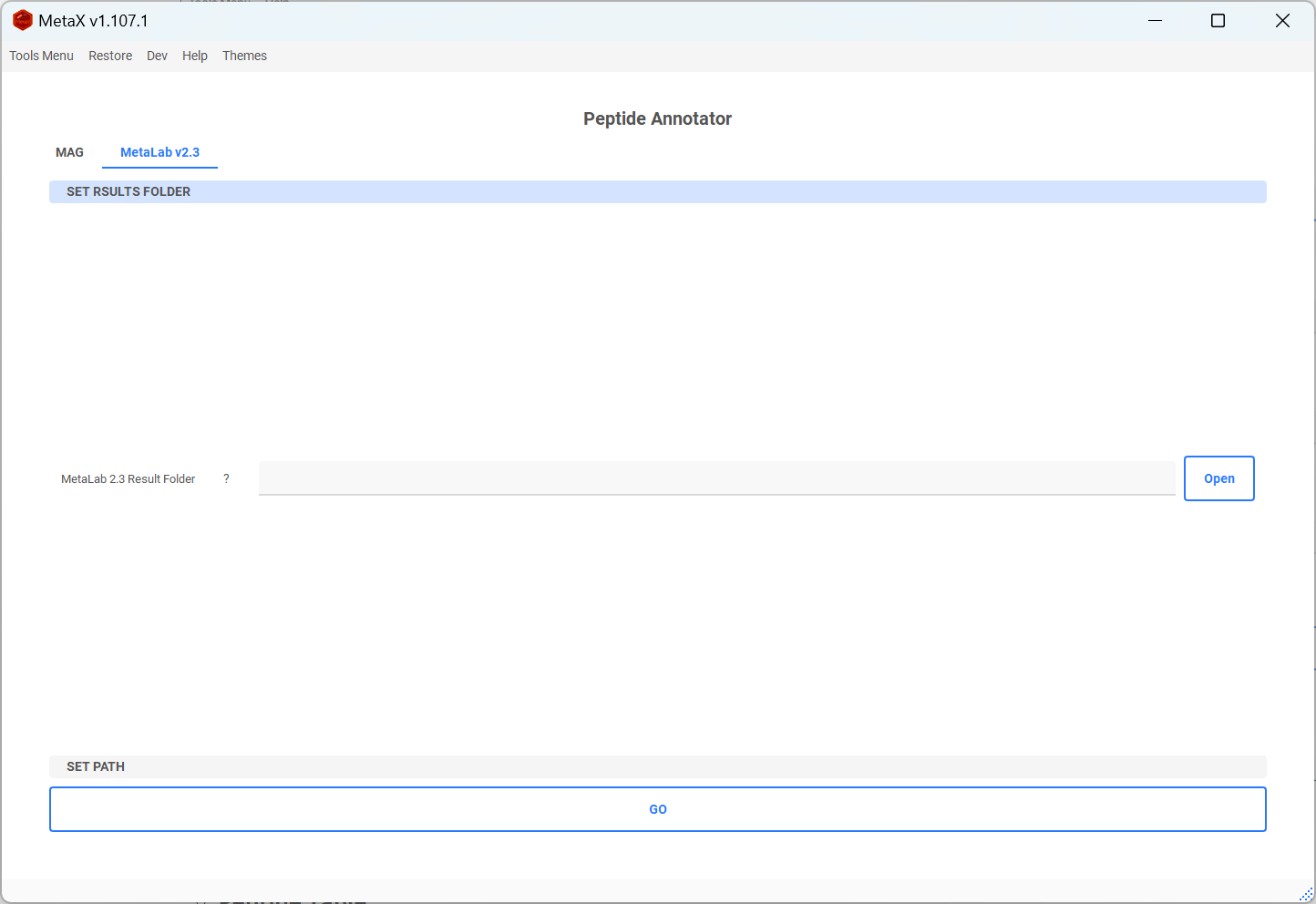
Task: Open the Restore menu
Action: (x=110, y=56)
